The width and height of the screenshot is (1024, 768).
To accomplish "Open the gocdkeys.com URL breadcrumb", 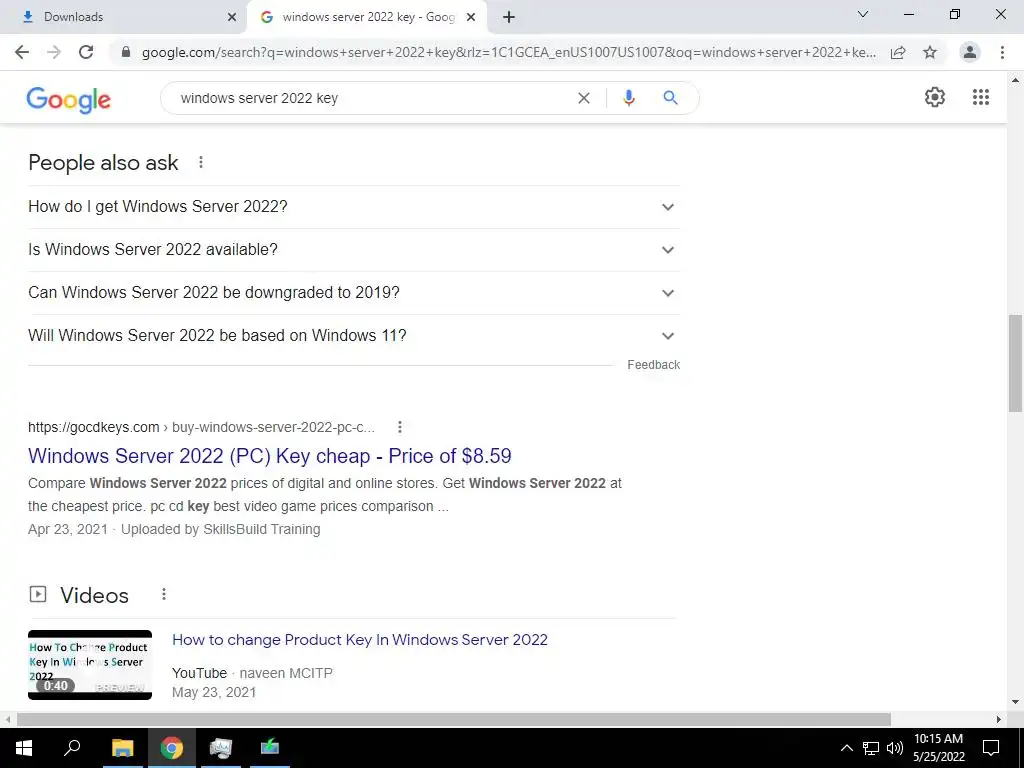I will tap(201, 427).
